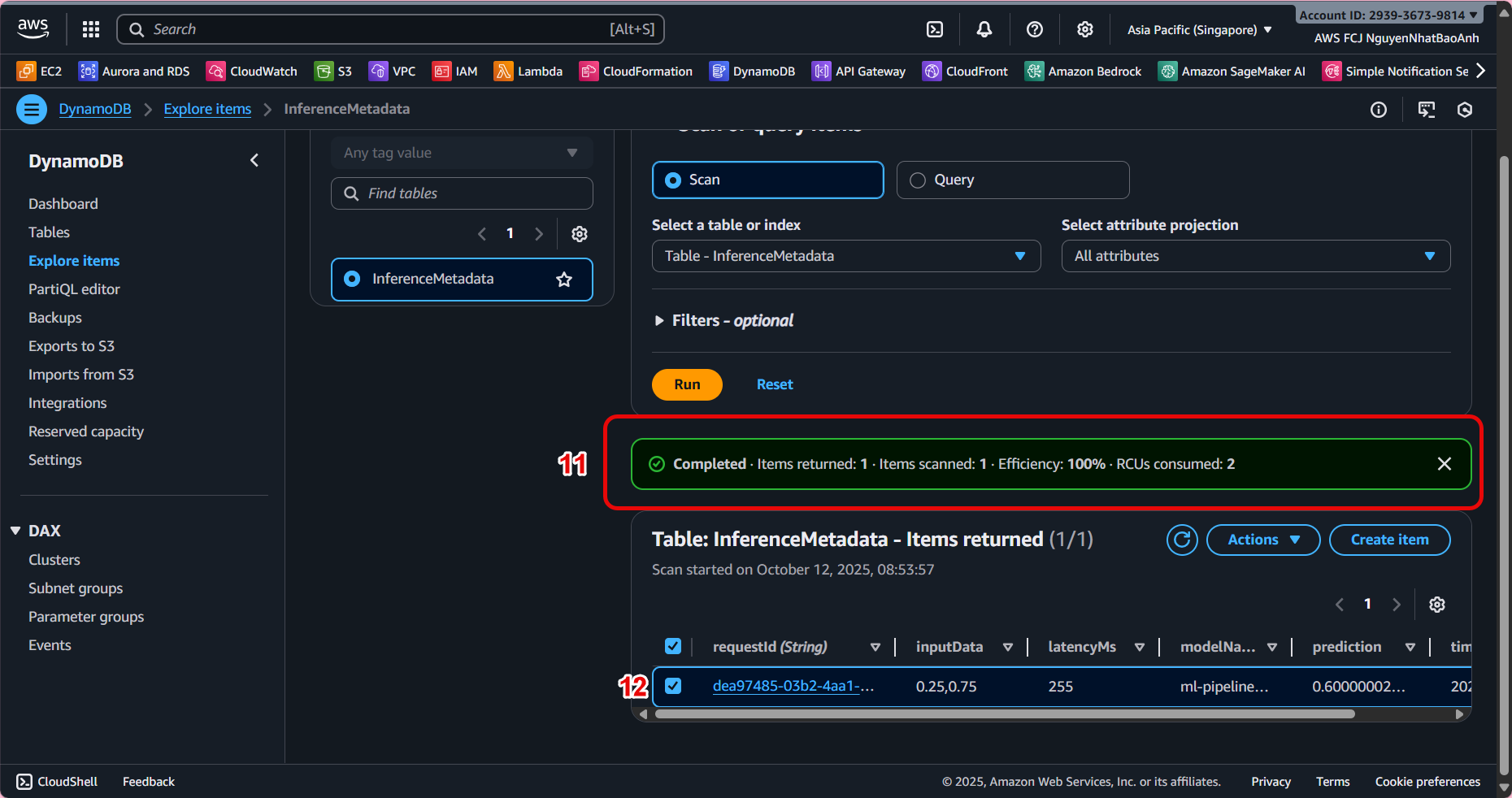Go to Dashboard in sidebar

(x=63, y=204)
